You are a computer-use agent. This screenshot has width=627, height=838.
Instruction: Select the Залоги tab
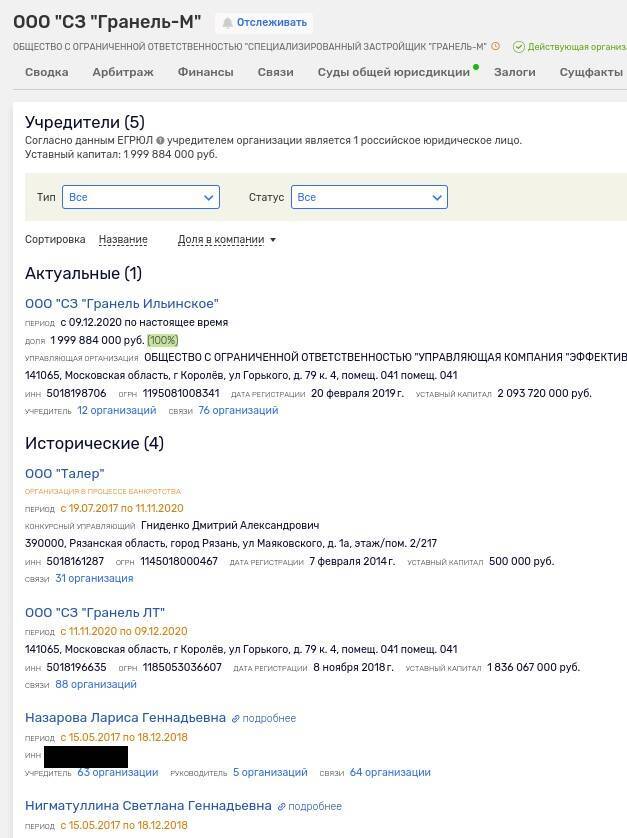[515, 72]
